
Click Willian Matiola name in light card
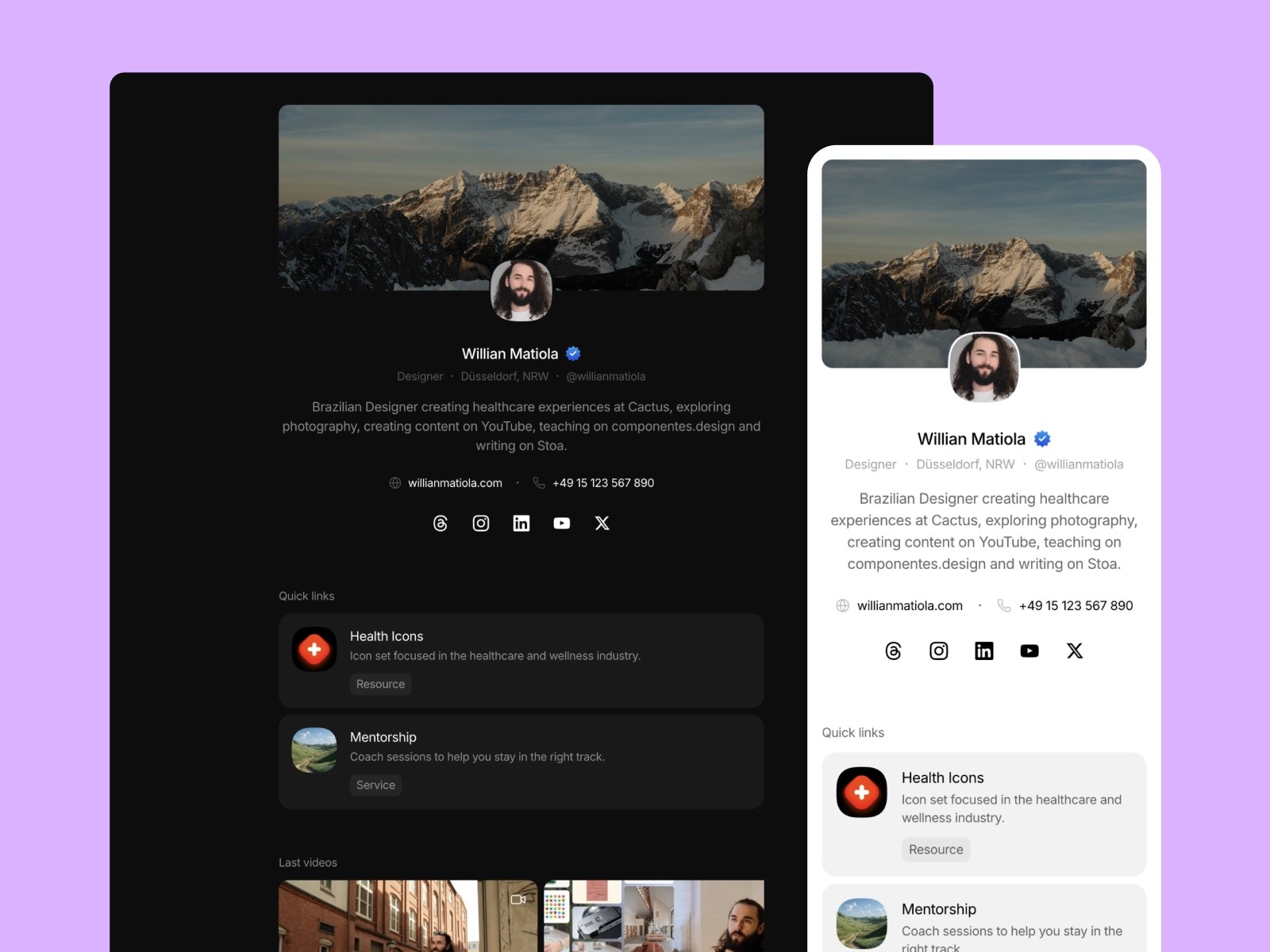[972, 439]
